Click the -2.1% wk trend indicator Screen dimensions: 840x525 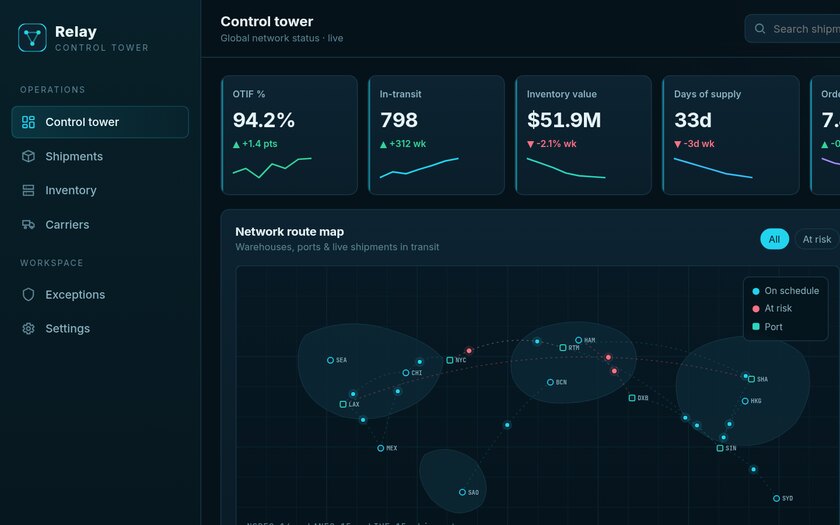point(552,144)
